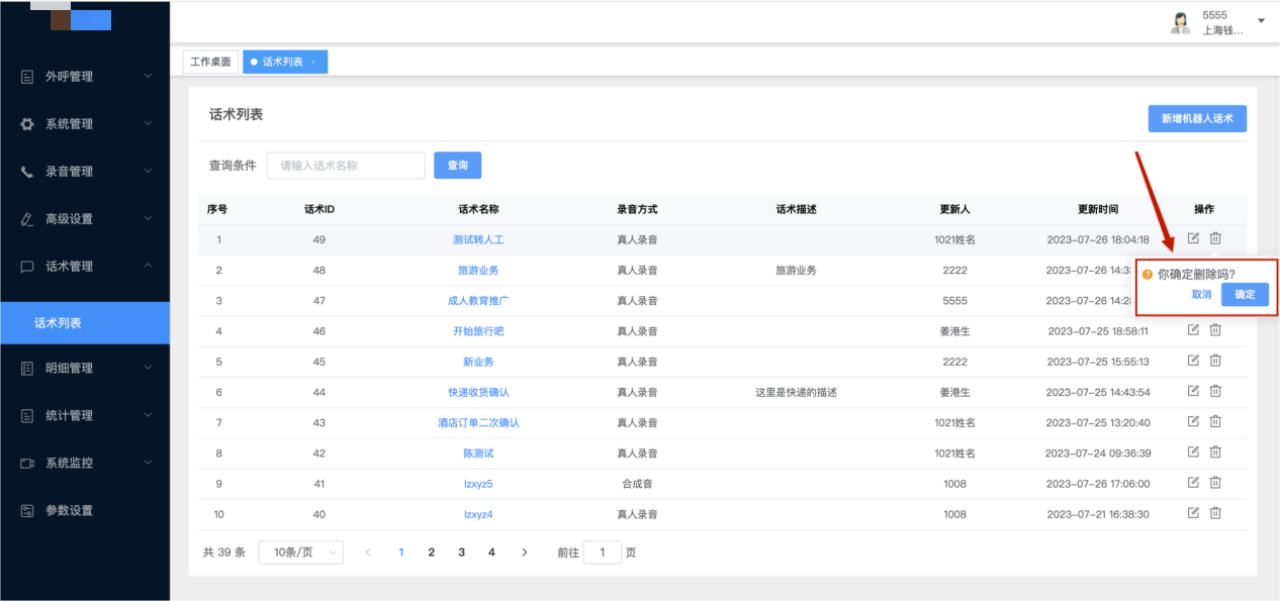The image size is (1280, 601).
Task: Open the lzxyz5 script link
Action: pos(478,483)
